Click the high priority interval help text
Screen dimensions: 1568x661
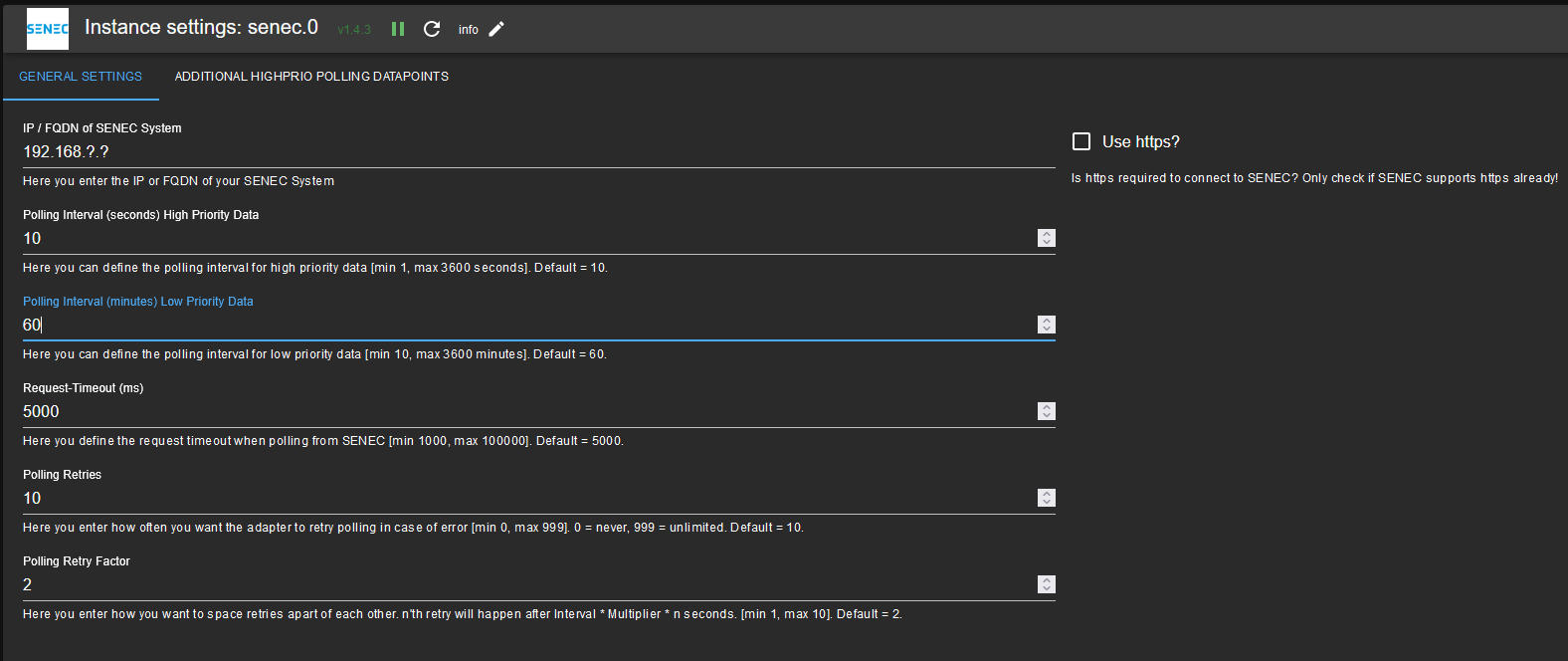point(315,268)
